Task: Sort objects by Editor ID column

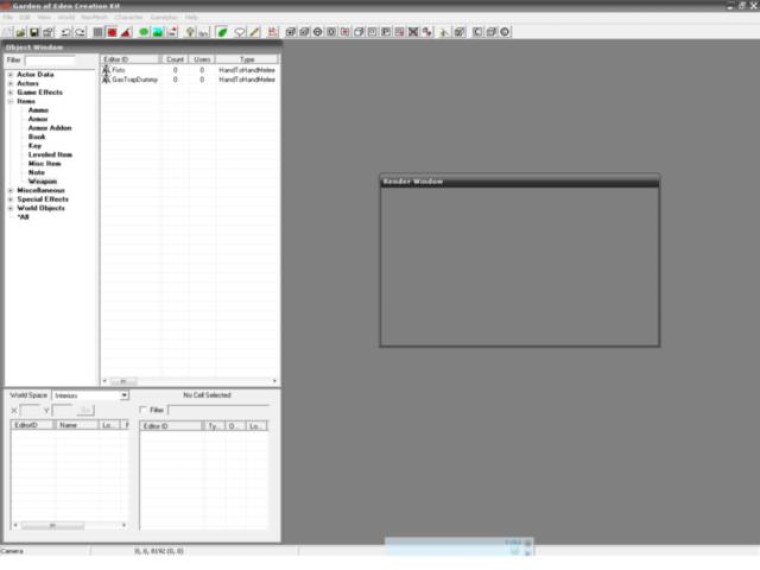Action: pos(131,60)
